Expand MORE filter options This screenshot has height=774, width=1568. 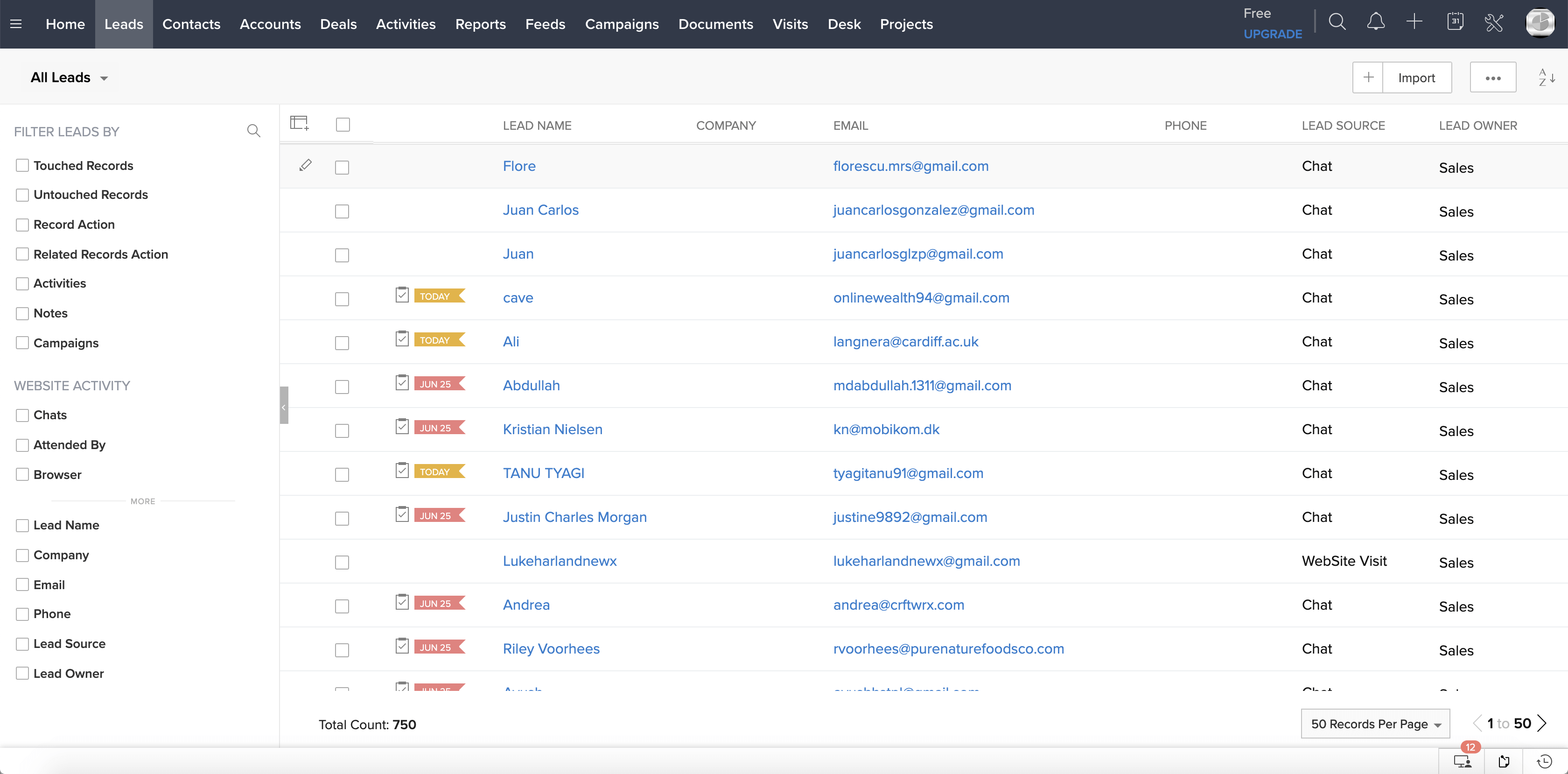coord(142,501)
